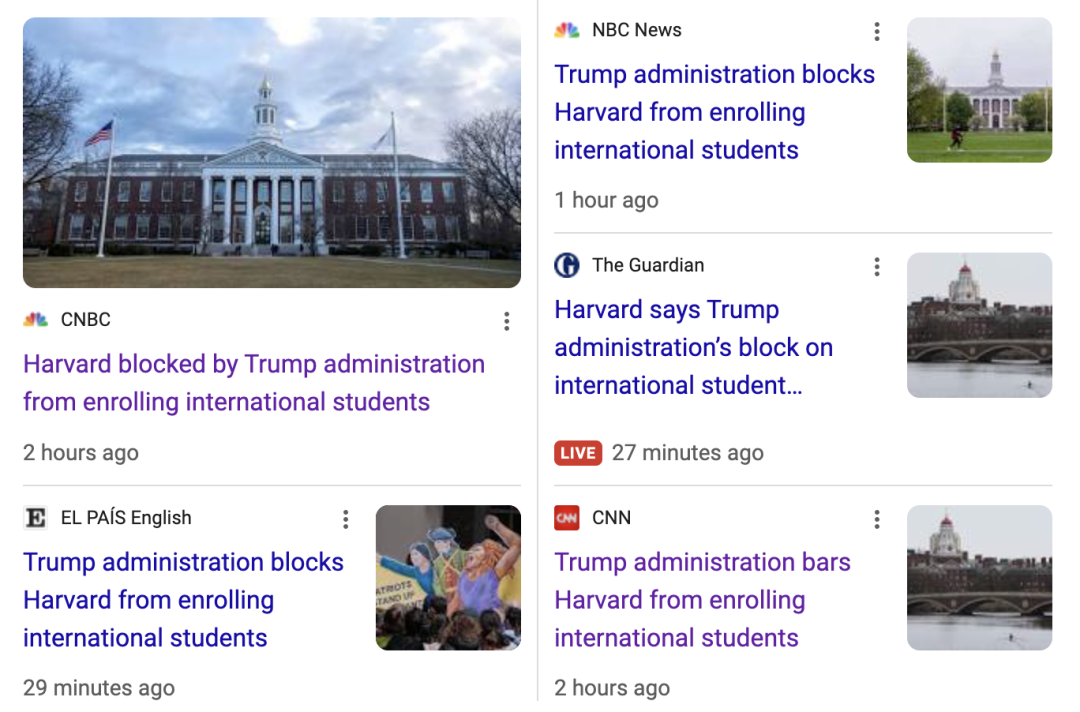Open Guardian headline 'Harvard says Trump administration's block'
This screenshot has width=1080, height=712.
click(x=694, y=348)
